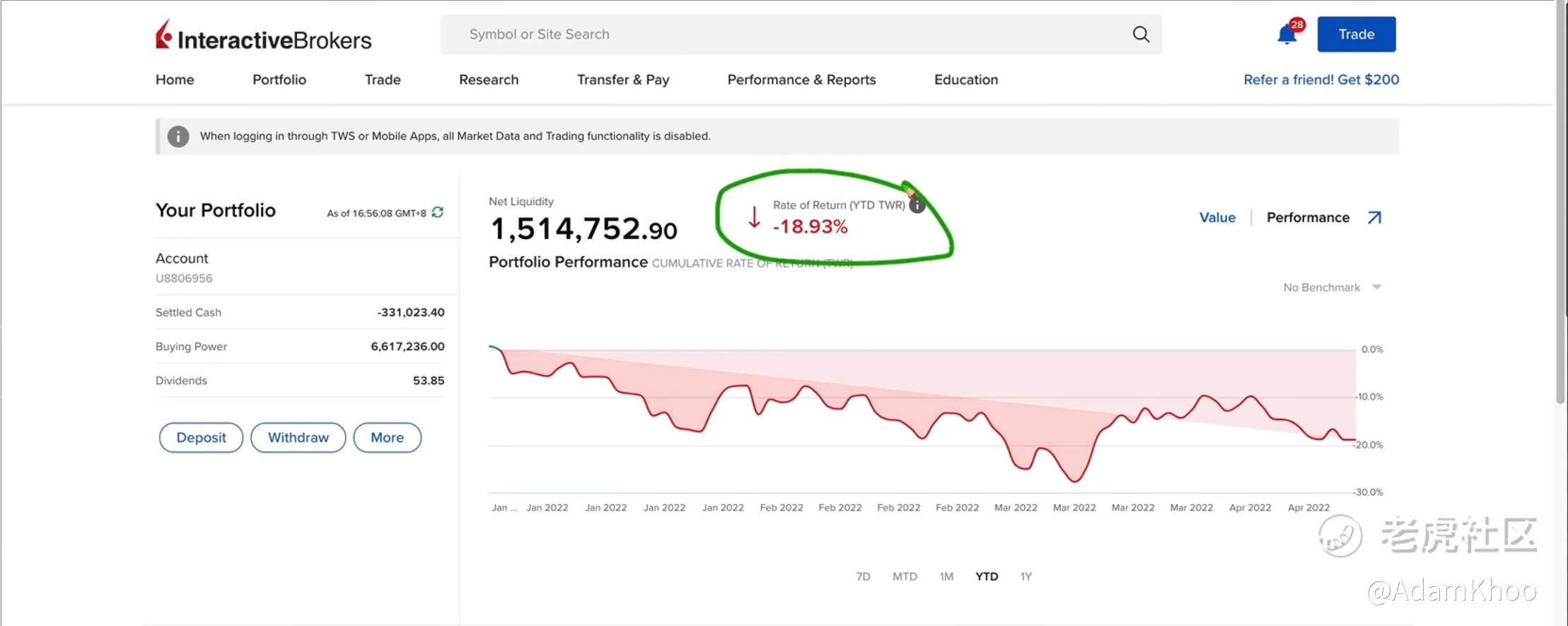Open the Education menu
1568x626 pixels.
tap(966, 80)
